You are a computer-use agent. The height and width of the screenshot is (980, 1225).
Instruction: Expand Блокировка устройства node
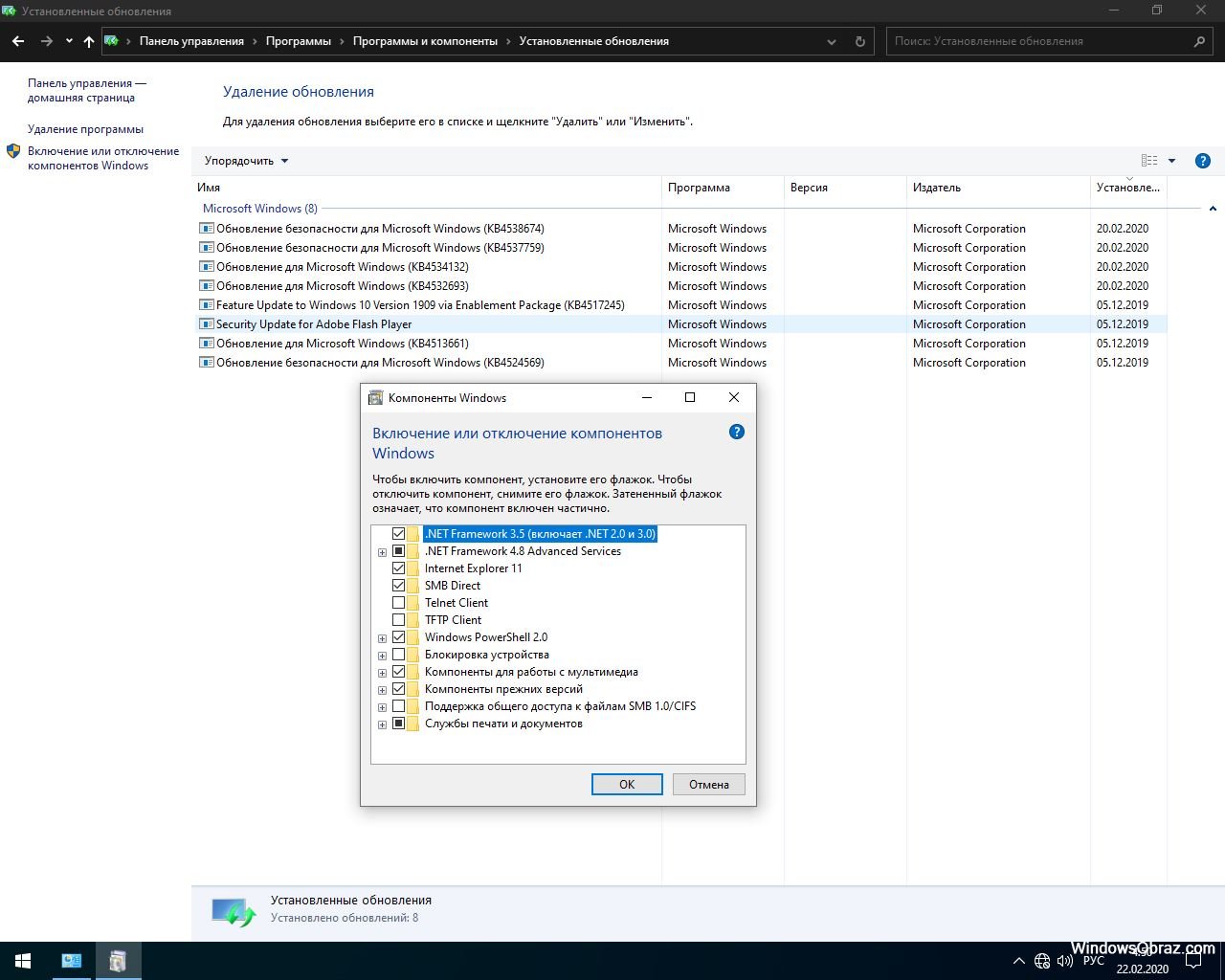382,656
